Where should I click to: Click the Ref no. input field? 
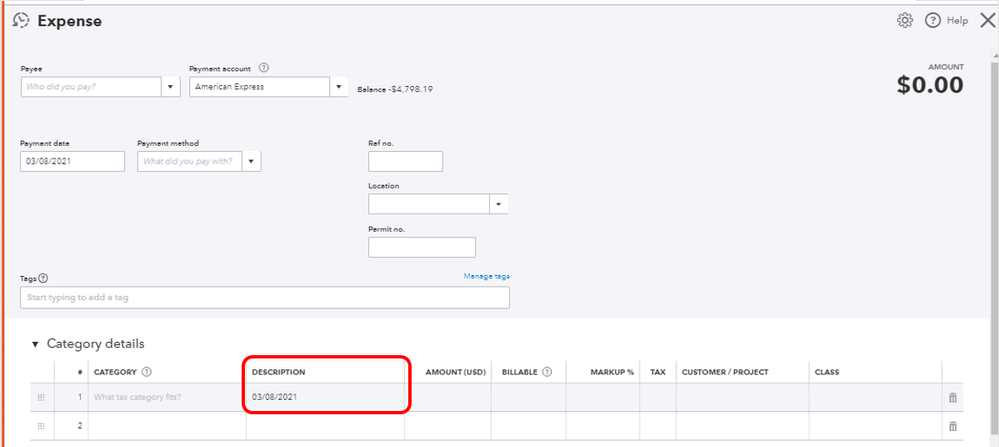point(405,161)
